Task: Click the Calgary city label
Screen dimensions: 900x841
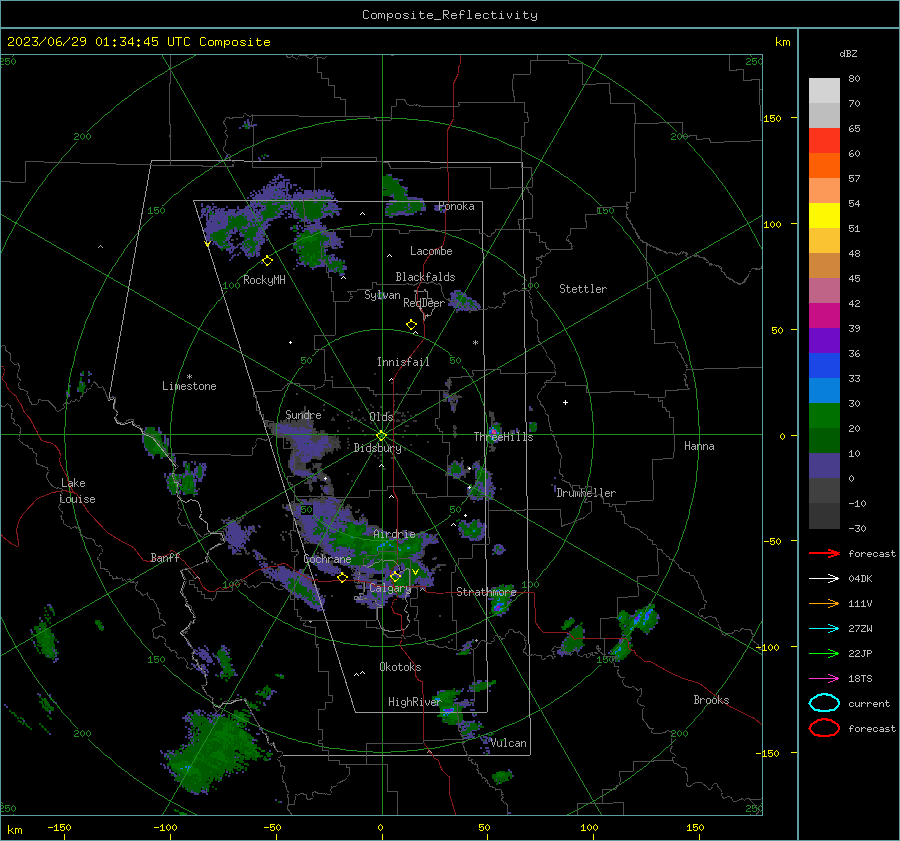Action: [390, 588]
